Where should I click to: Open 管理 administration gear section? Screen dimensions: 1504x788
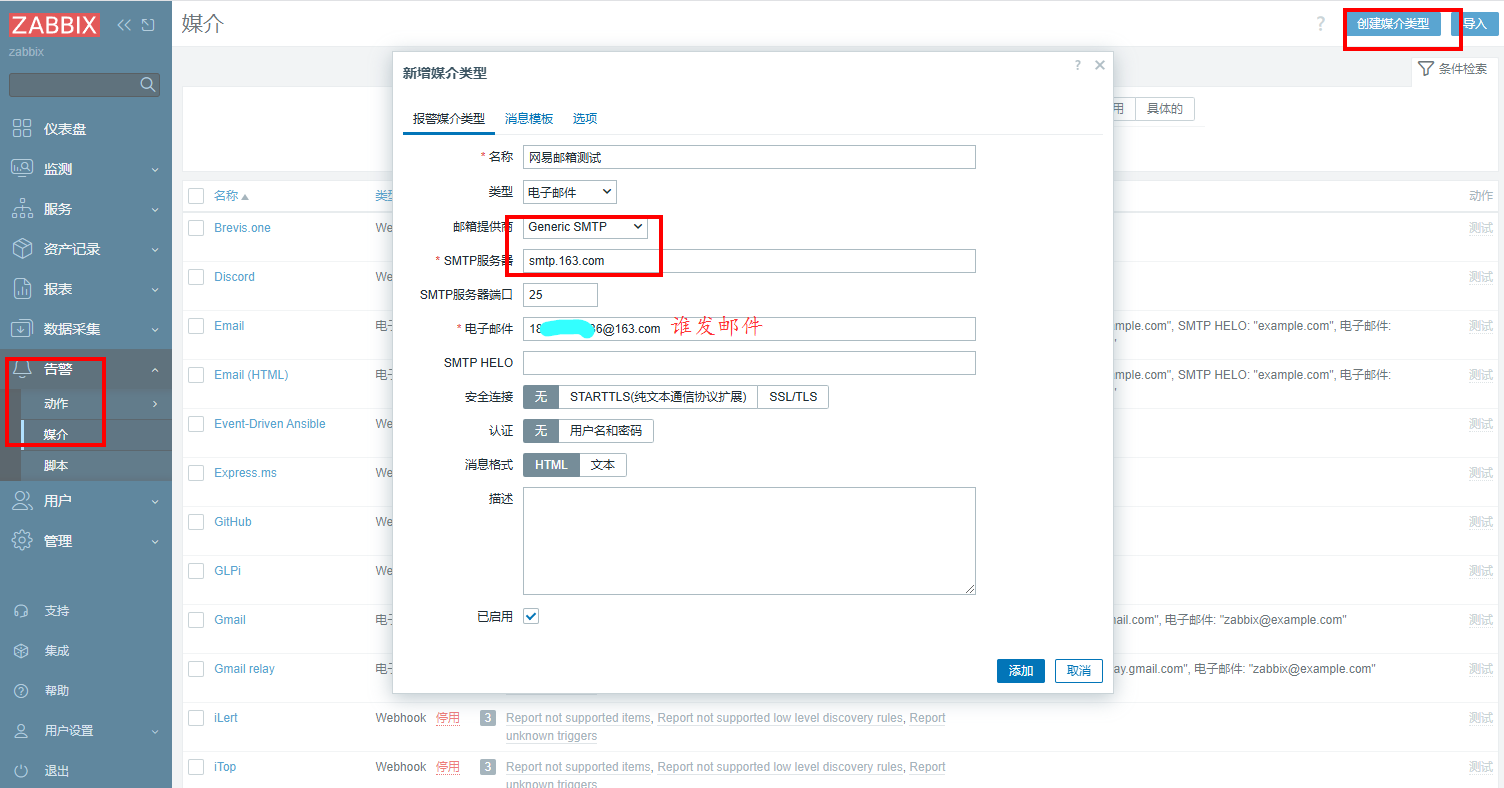click(85, 541)
